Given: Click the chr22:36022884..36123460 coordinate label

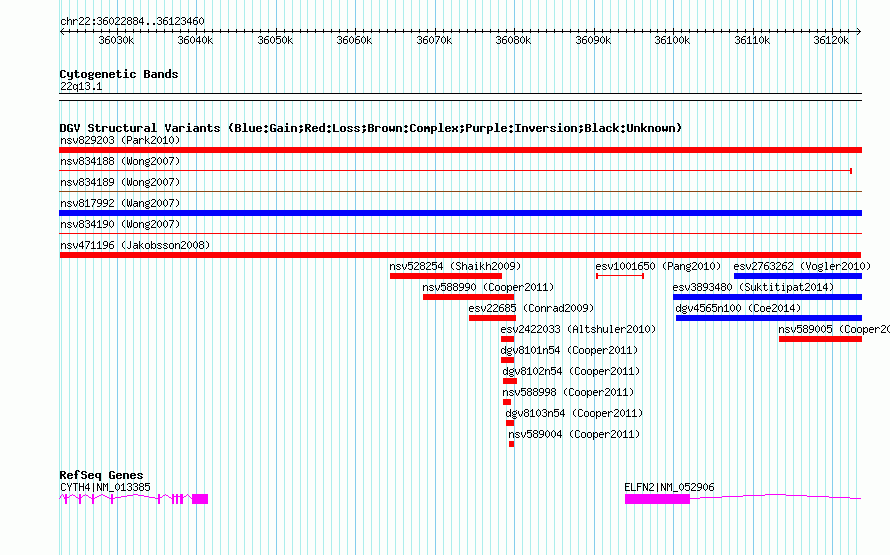Looking at the screenshot, I should click(132, 21).
